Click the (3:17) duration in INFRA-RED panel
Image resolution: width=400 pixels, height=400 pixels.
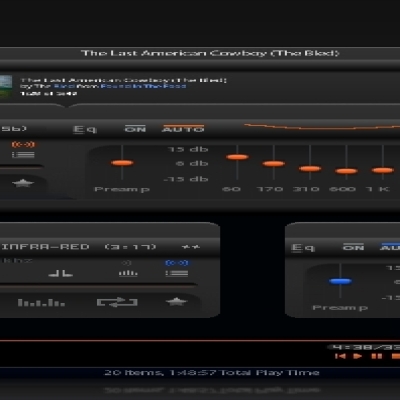[130, 247]
